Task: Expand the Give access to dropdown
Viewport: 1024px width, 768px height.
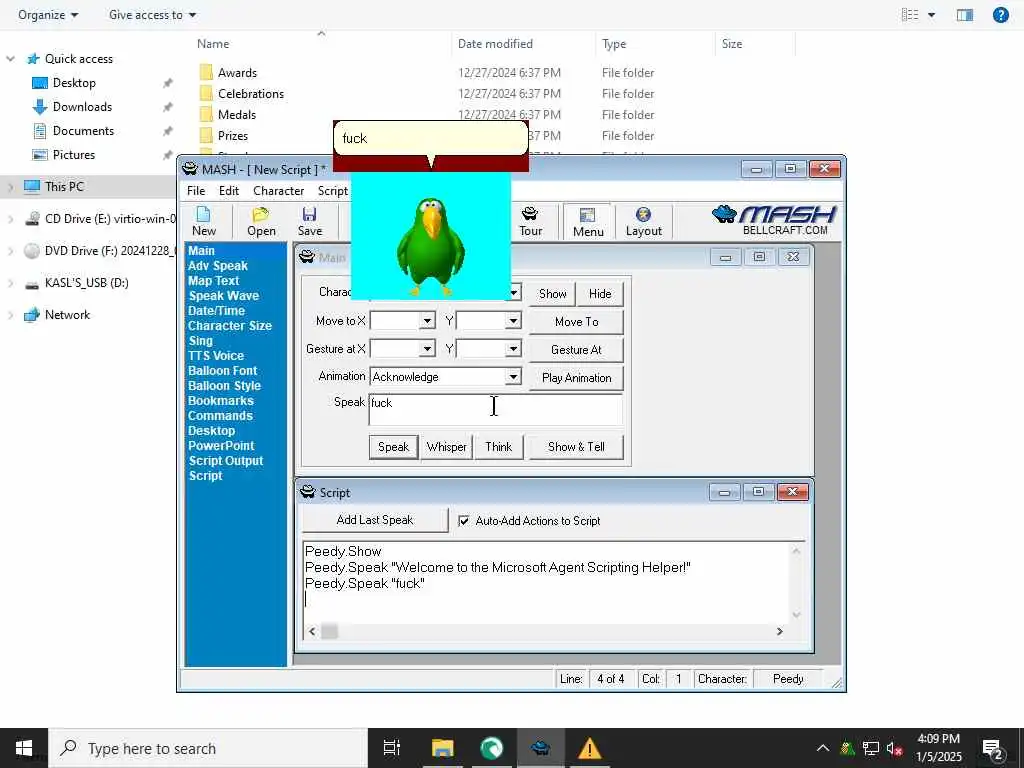Action: tap(152, 14)
